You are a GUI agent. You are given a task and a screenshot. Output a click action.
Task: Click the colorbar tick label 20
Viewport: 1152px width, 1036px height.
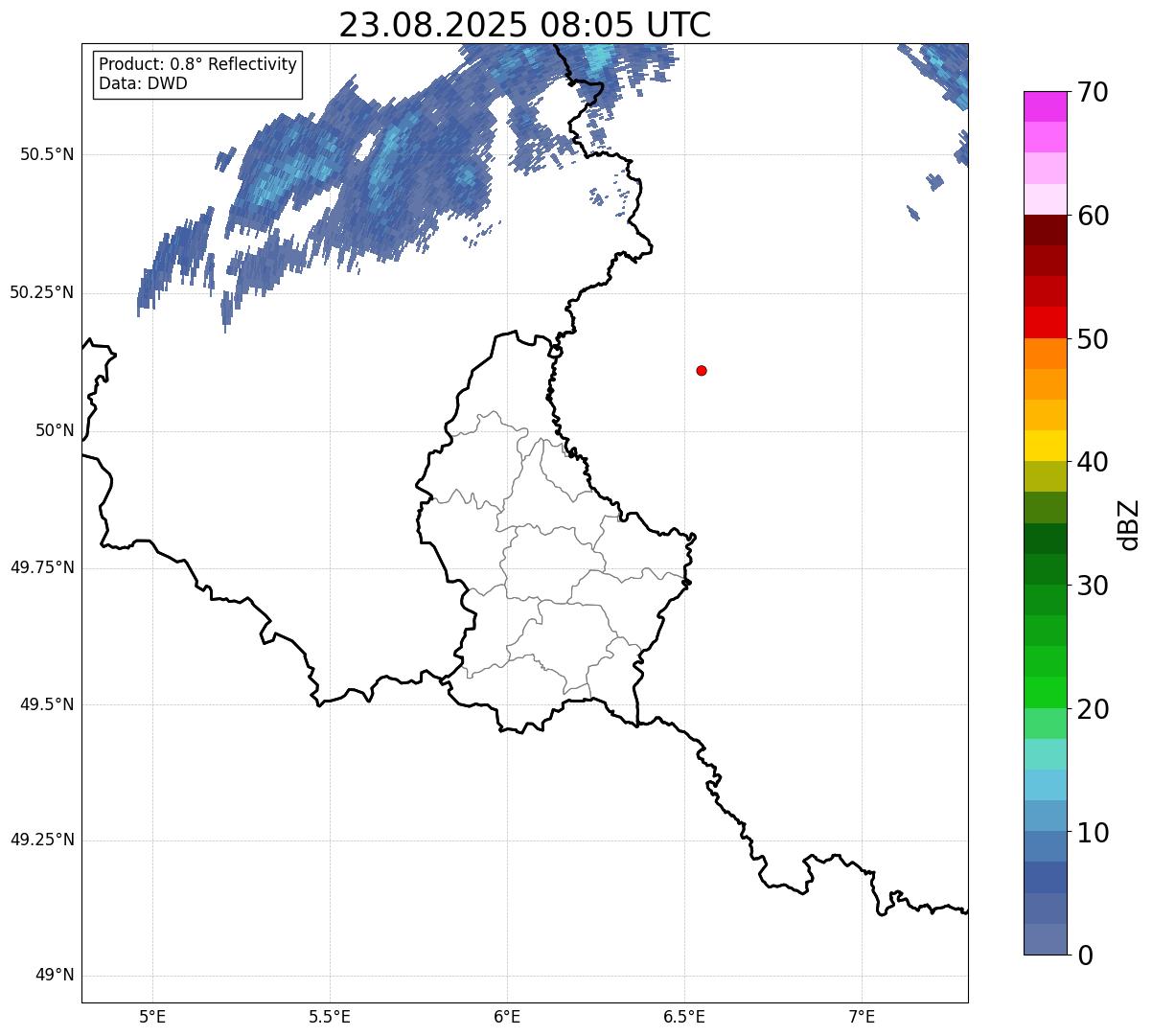point(1093,709)
